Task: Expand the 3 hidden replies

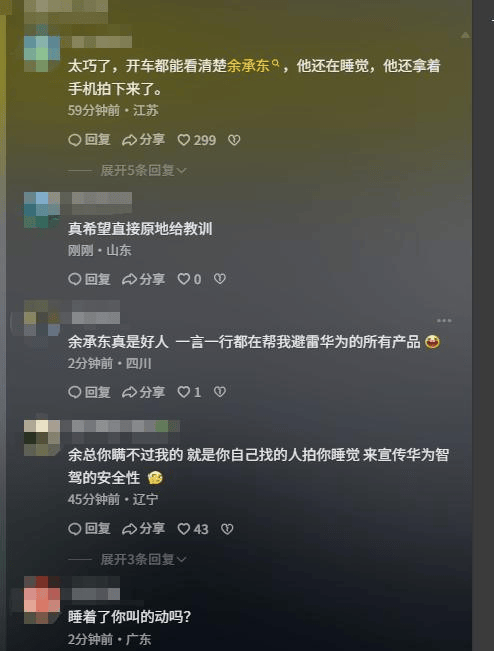Action: (x=143, y=559)
